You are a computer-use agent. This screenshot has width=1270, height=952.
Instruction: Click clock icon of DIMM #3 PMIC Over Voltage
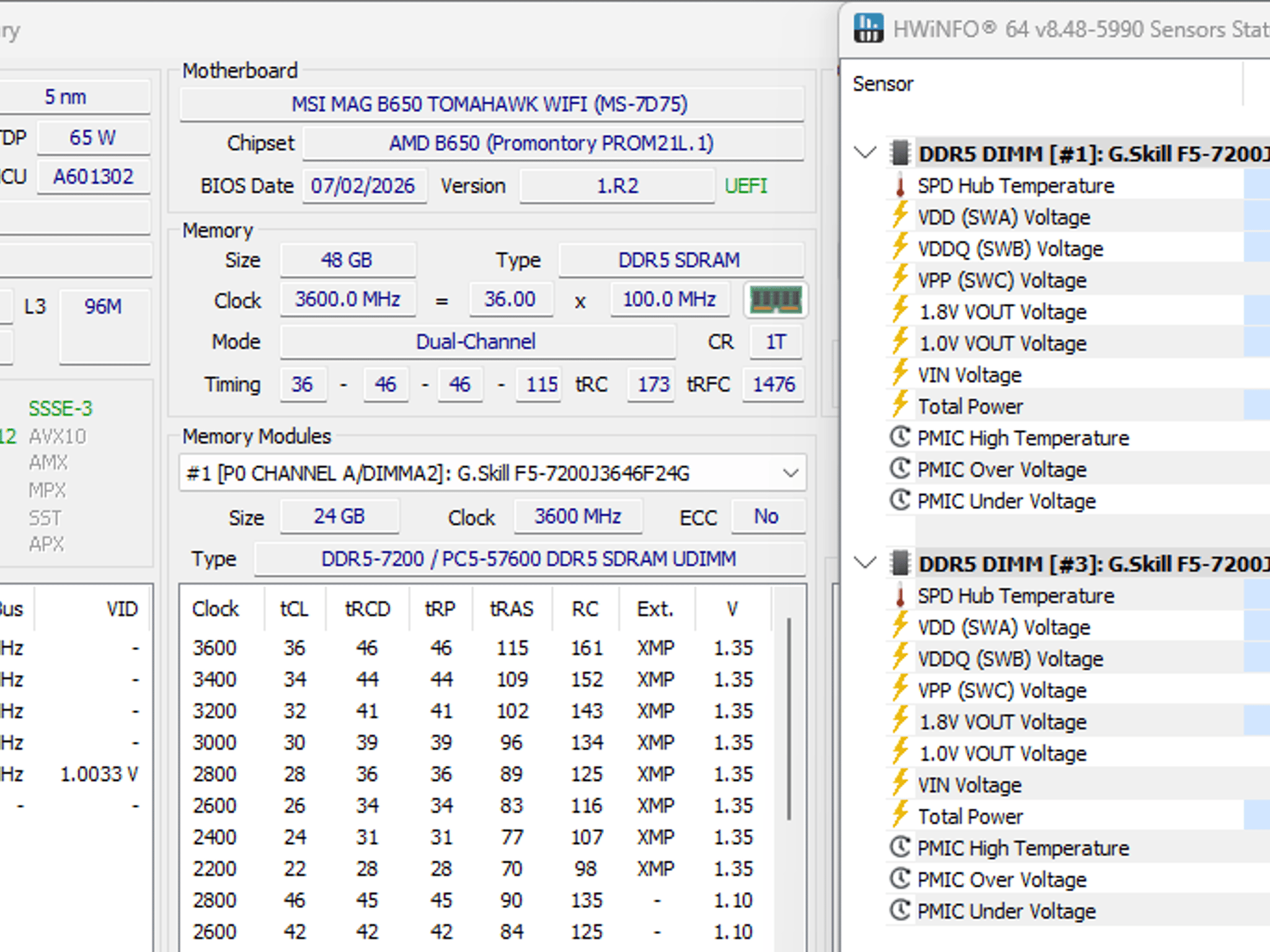click(x=900, y=879)
